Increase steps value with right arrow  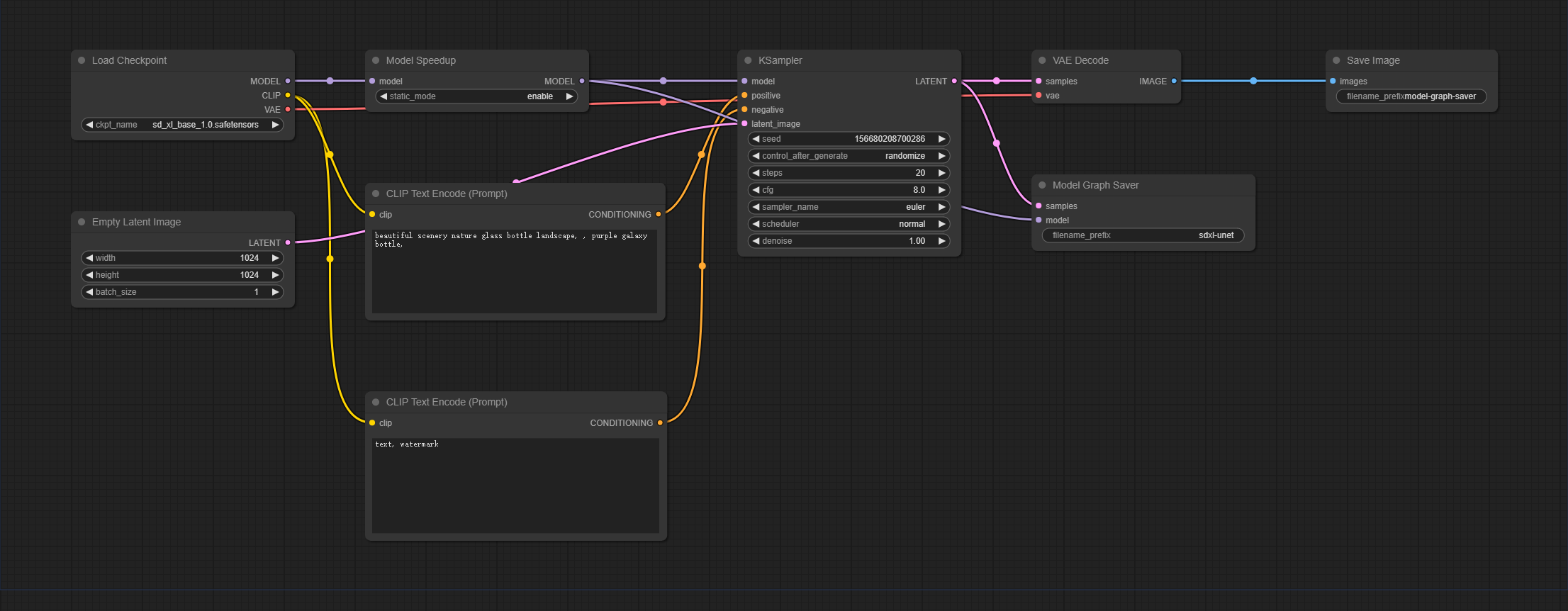(x=941, y=173)
